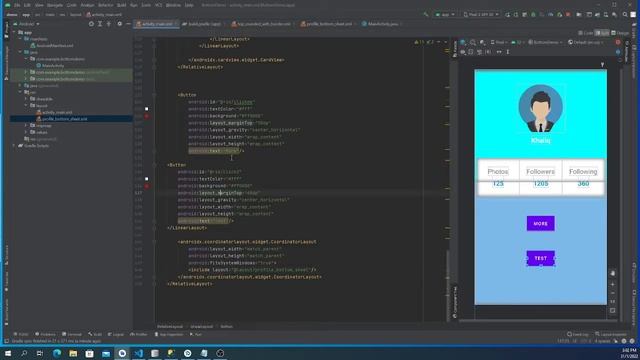The height and width of the screenshot is (360, 640).
Task: Open the Default locale dropdown in preview
Action: 585,42
